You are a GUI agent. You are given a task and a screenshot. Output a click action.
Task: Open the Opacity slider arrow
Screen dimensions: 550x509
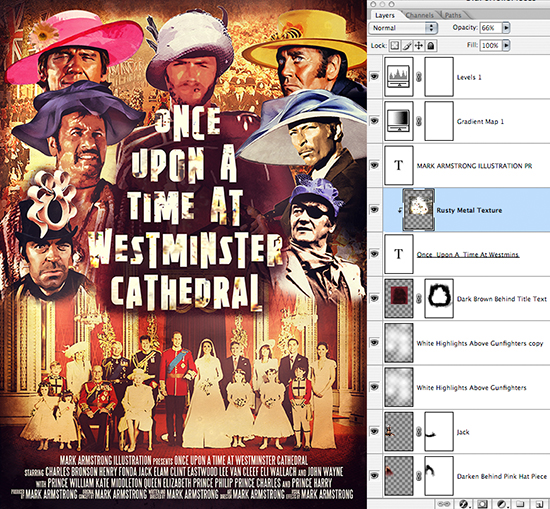coord(506,28)
